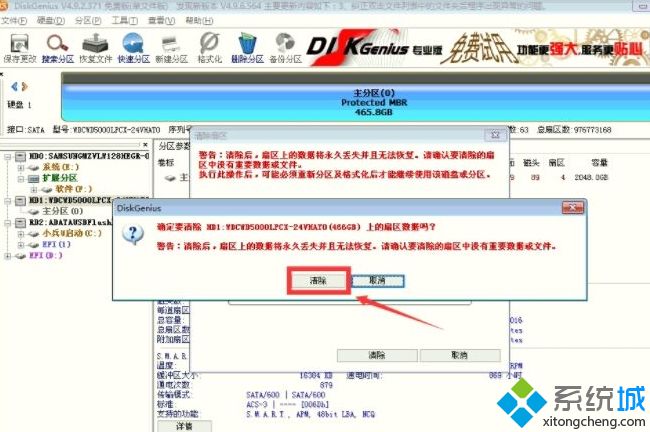The width and height of the screenshot is (650, 432).
Task: Open the 查看(V) menu
Action: point(161,20)
